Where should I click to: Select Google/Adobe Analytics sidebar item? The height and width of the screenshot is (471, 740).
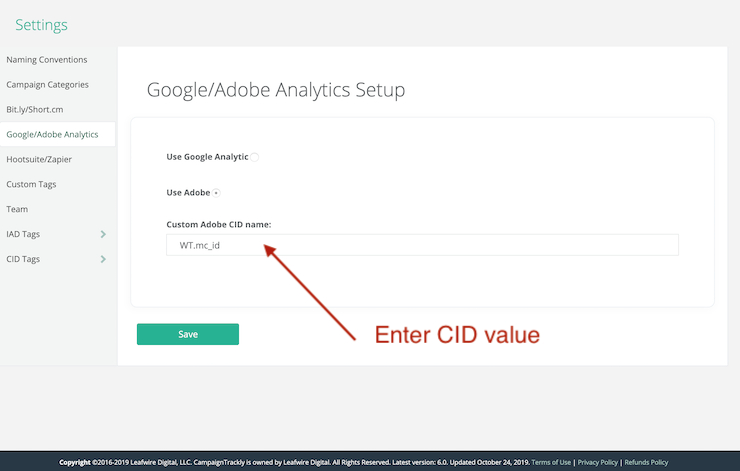point(52,134)
